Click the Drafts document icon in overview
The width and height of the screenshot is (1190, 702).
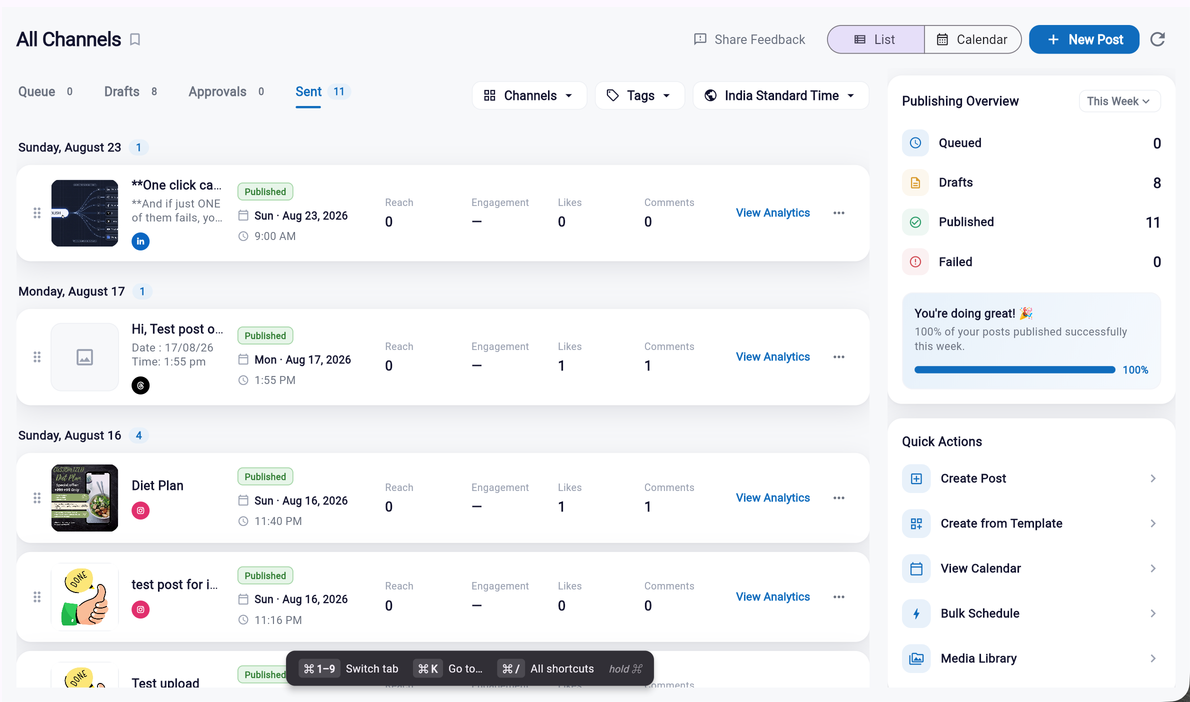(915, 182)
